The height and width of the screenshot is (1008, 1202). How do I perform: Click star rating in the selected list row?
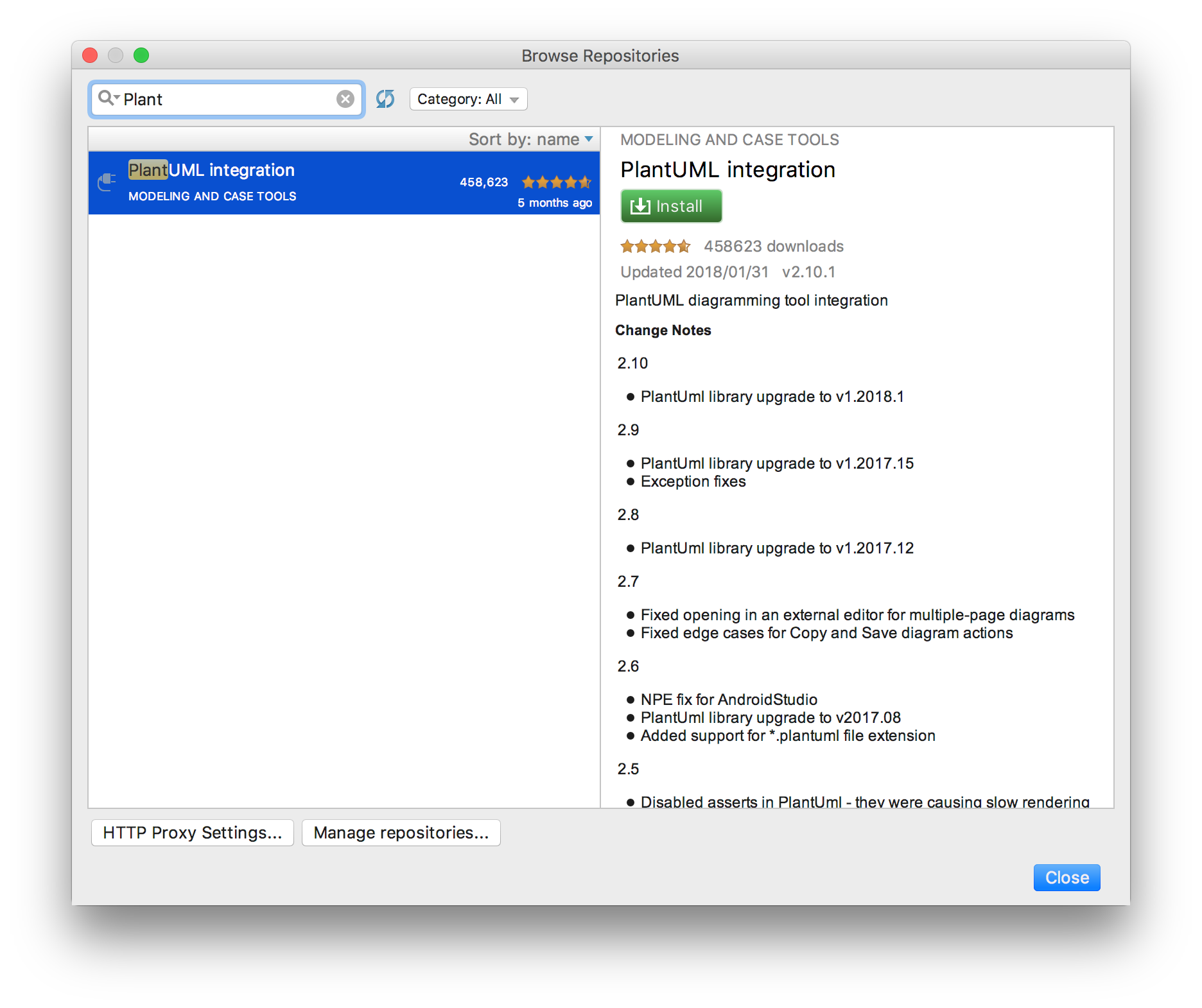(x=556, y=182)
